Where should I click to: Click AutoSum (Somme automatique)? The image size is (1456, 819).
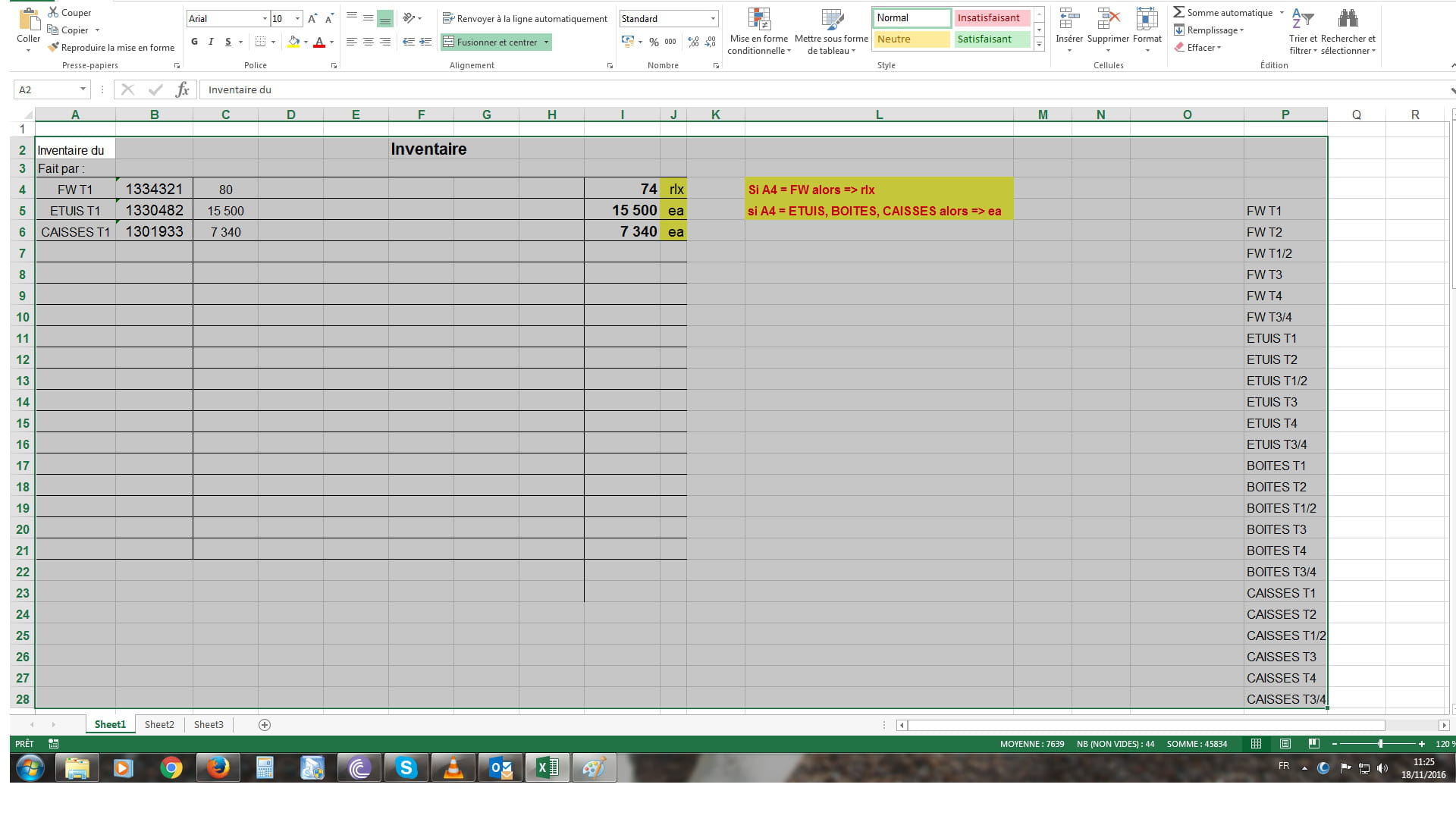(x=1222, y=12)
